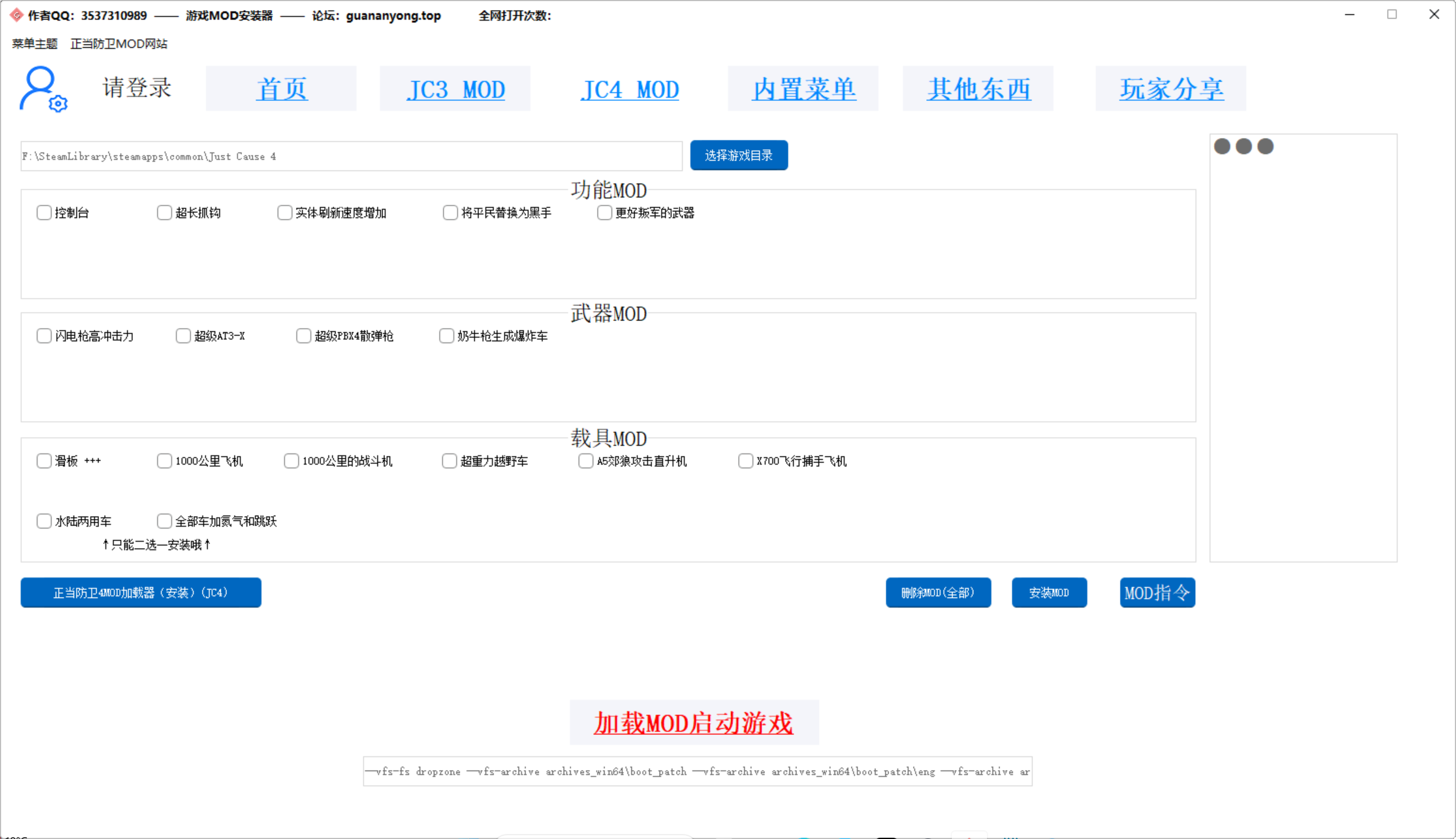Check the 闪电枪高冲击力 weapon mod

[44, 335]
